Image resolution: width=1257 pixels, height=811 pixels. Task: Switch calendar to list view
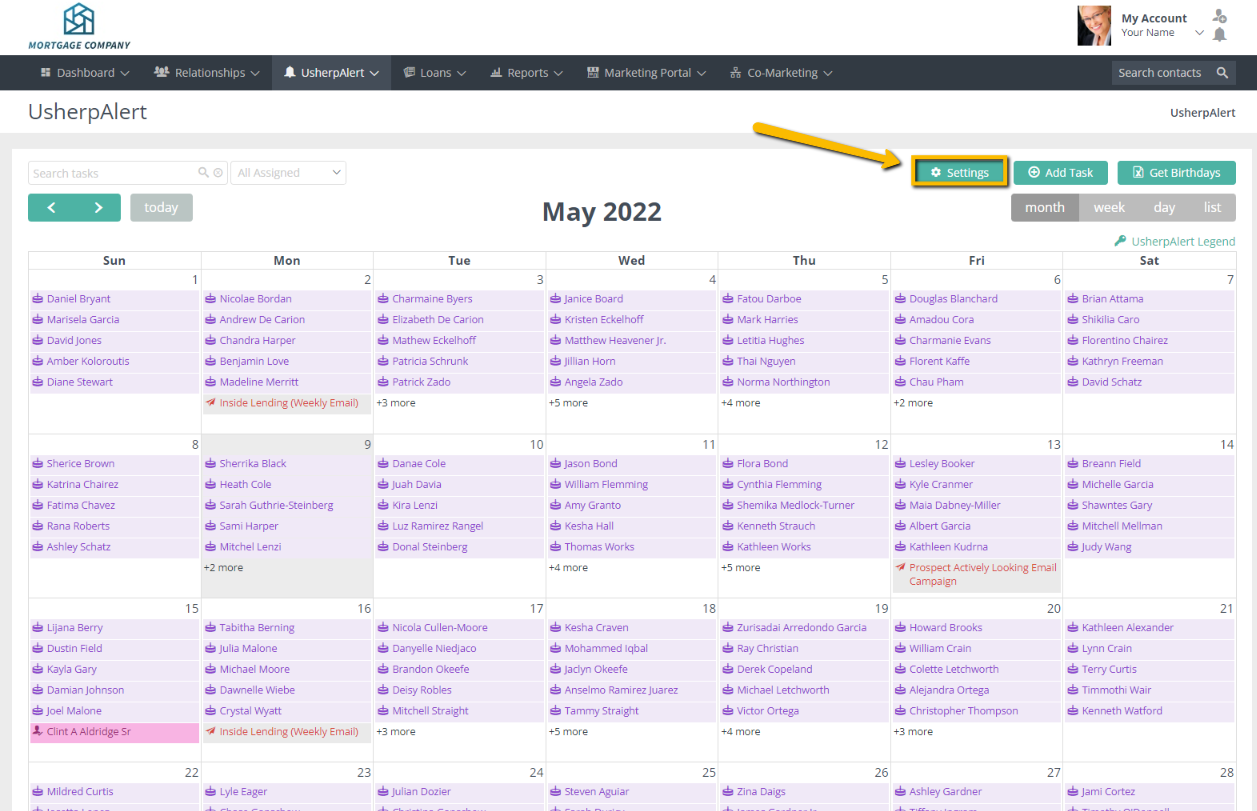(x=1212, y=207)
